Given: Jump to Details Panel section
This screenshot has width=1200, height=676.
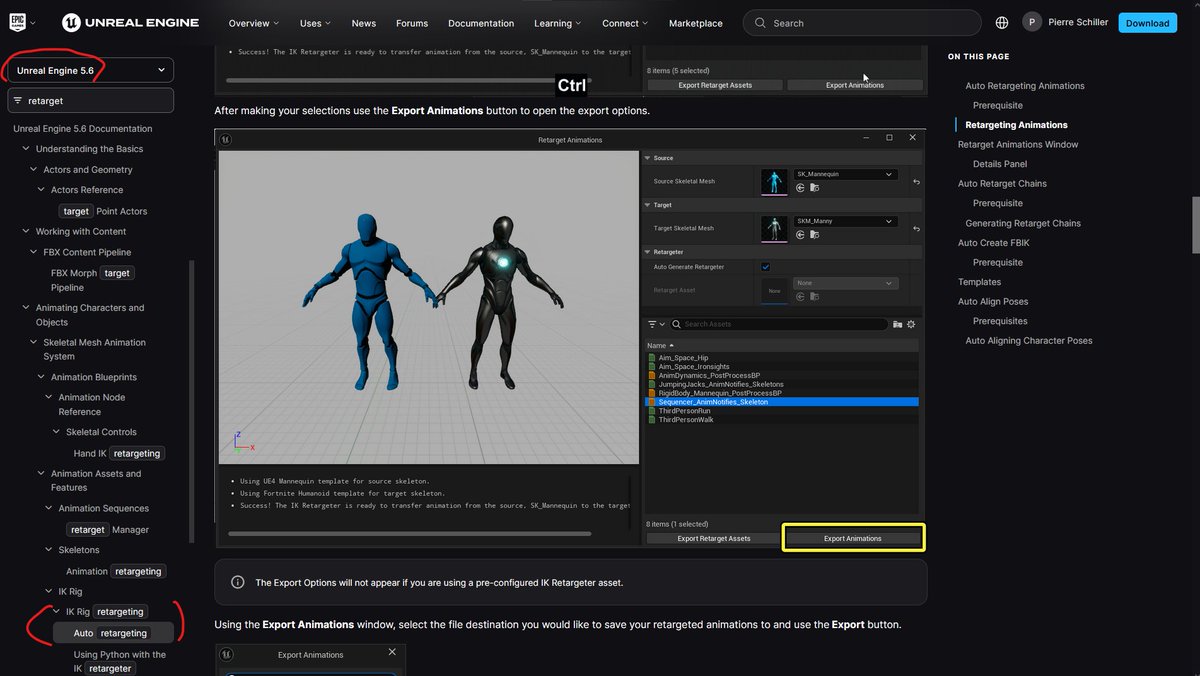Looking at the screenshot, I should coord(1000,164).
